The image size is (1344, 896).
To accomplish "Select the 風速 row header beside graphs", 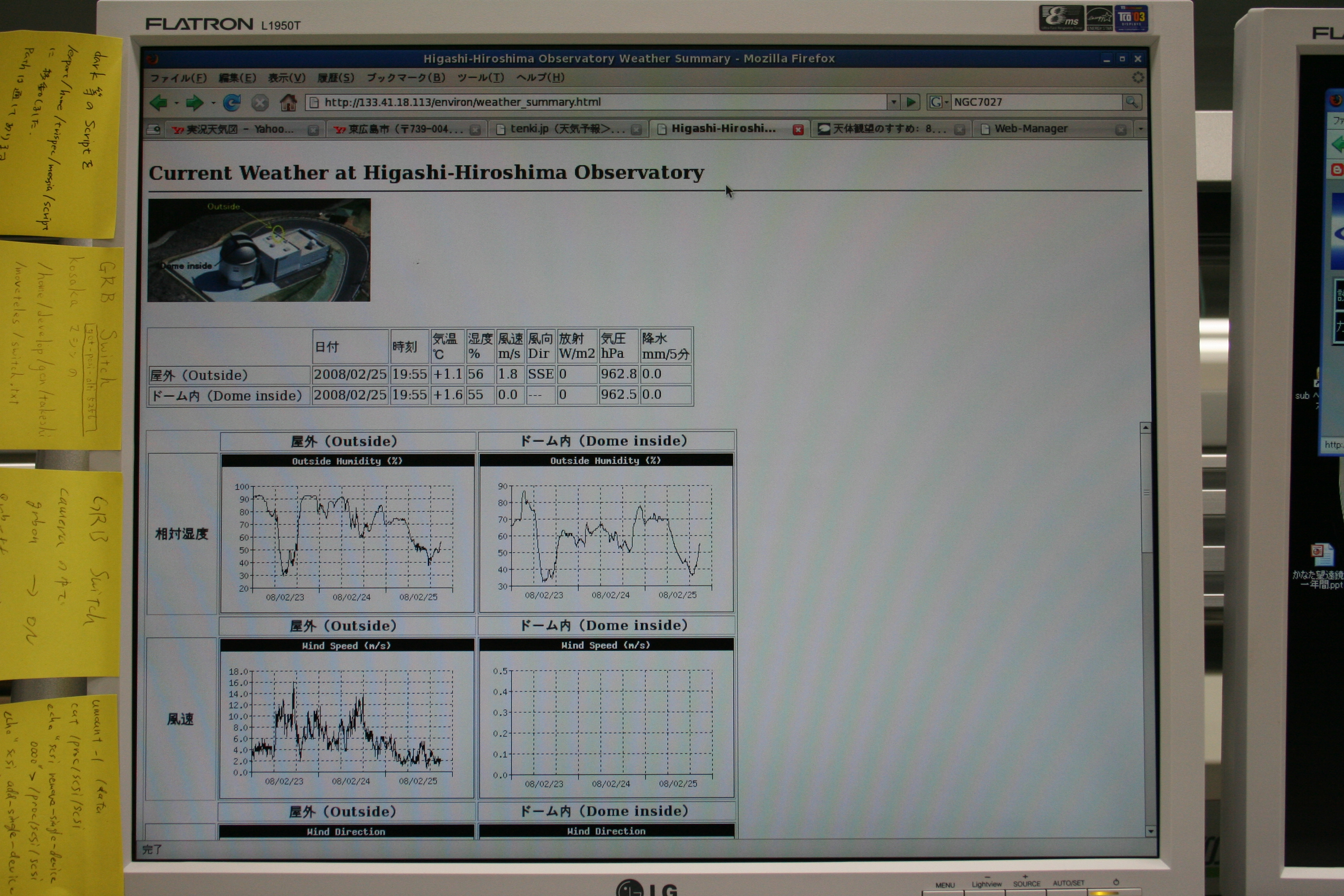I will [x=180, y=719].
